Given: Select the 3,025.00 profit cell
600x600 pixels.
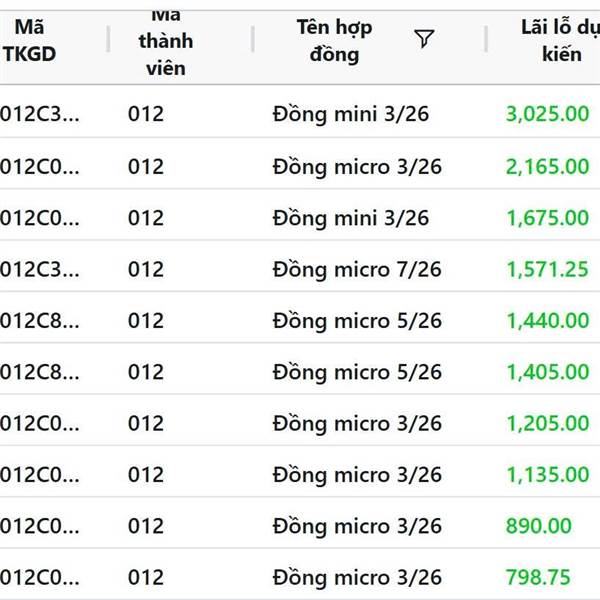Looking at the screenshot, I should [x=547, y=114].
